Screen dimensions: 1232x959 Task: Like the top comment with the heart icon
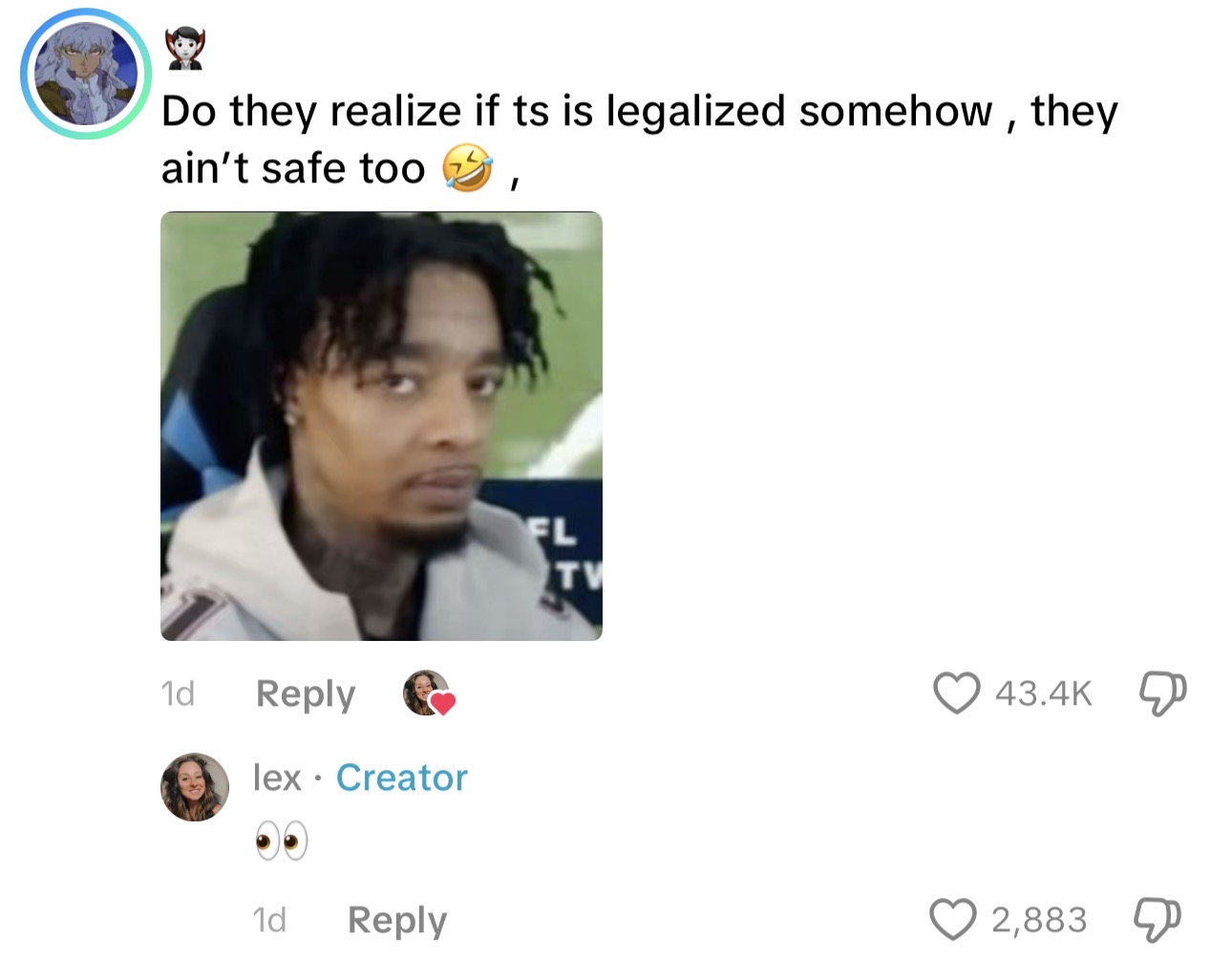click(956, 693)
